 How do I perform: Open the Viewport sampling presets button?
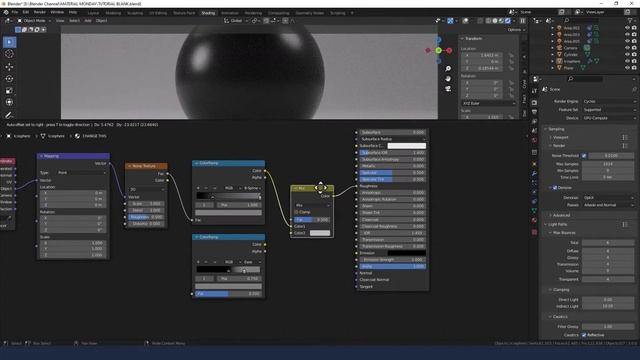point(625,137)
